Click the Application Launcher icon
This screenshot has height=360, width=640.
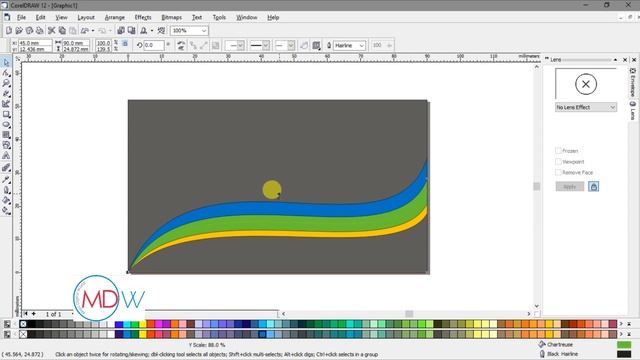coord(144,31)
